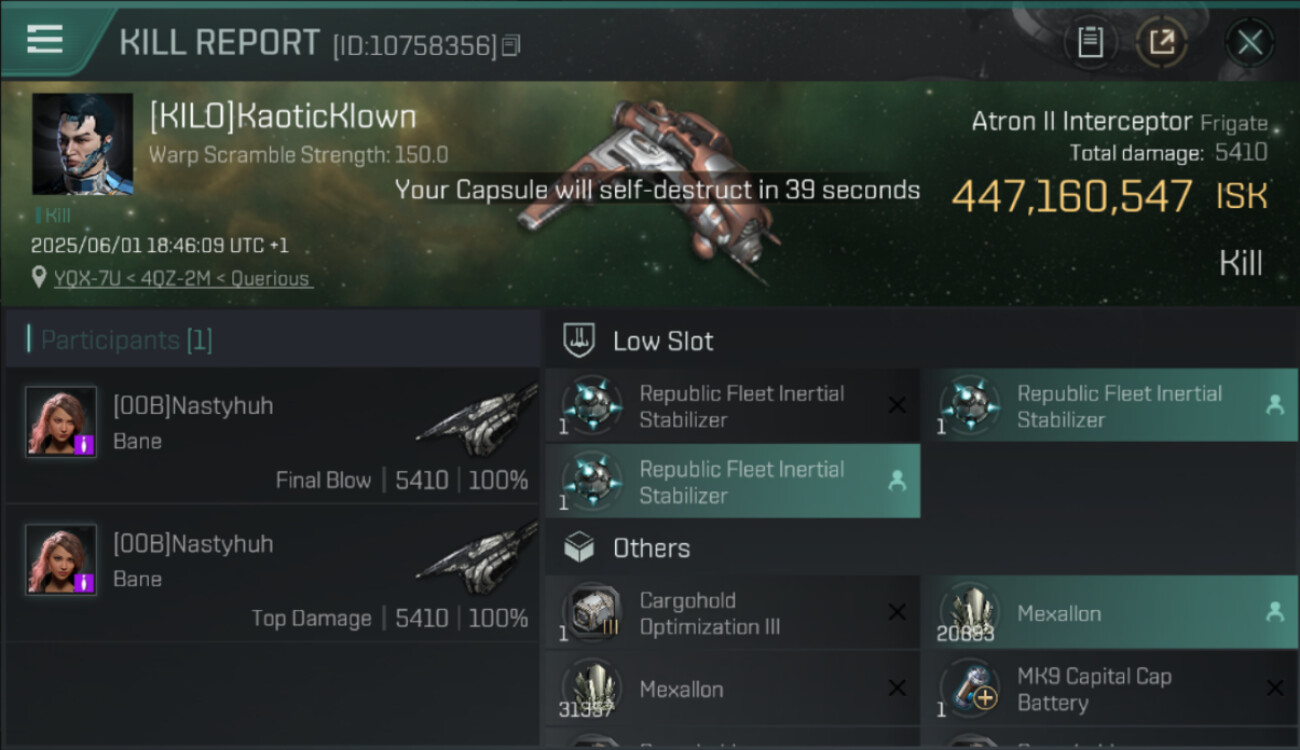The width and height of the screenshot is (1300, 750).
Task: Open Final Blow participant Nastyhuh's portrait
Action: 62,422
